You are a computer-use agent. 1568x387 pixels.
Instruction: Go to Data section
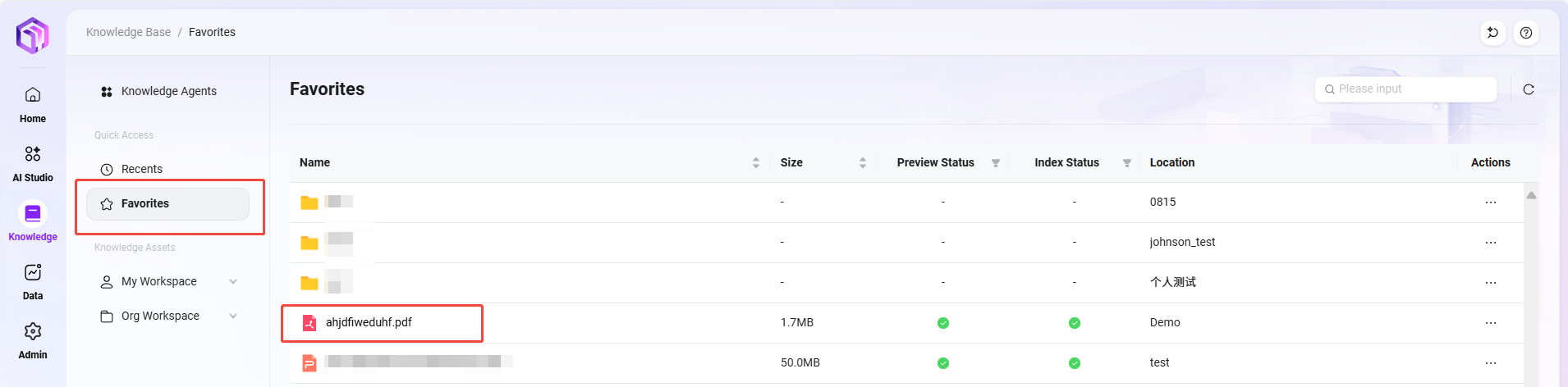pyautogui.click(x=33, y=282)
